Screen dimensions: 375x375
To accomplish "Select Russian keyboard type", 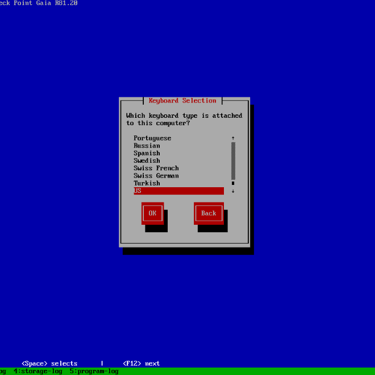I will pyautogui.click(x=147, y=146).
